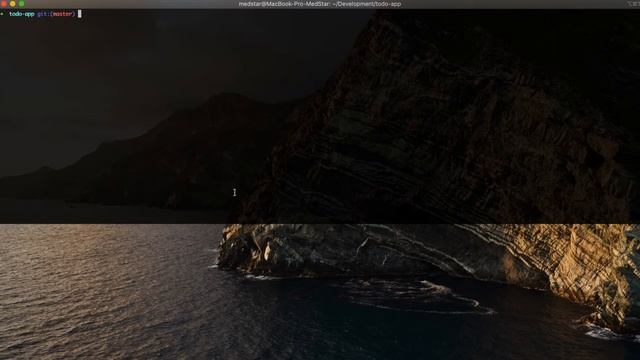Click the green prompt arrow symbol
640x360 pixels.
coord(2,14)
